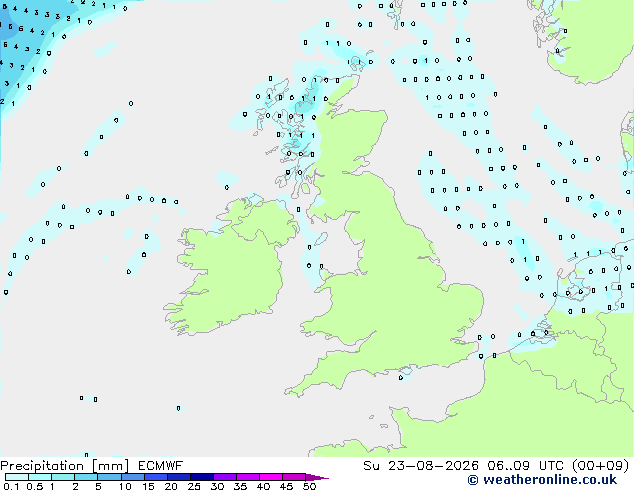Select the 20–25 mm legend swatch

coord(178,477)
